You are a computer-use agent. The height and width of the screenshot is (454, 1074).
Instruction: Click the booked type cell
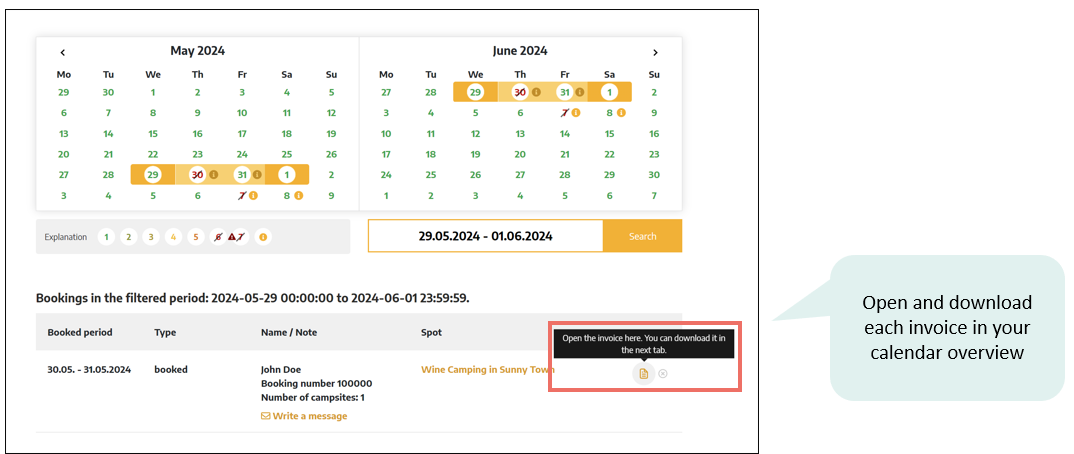(171, 369)
